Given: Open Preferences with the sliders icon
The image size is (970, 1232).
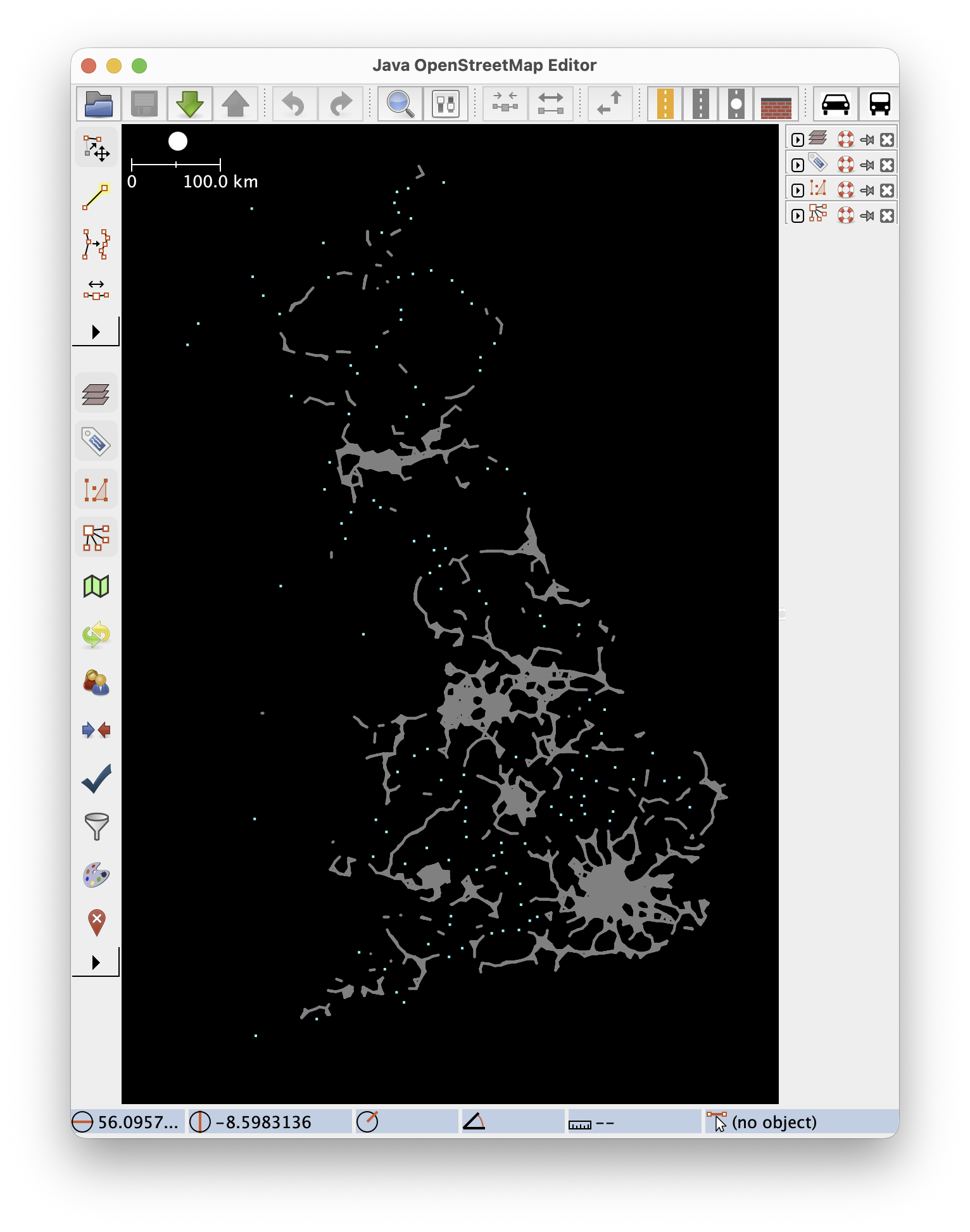Looking at the screenshot, I should click(446, 104).
